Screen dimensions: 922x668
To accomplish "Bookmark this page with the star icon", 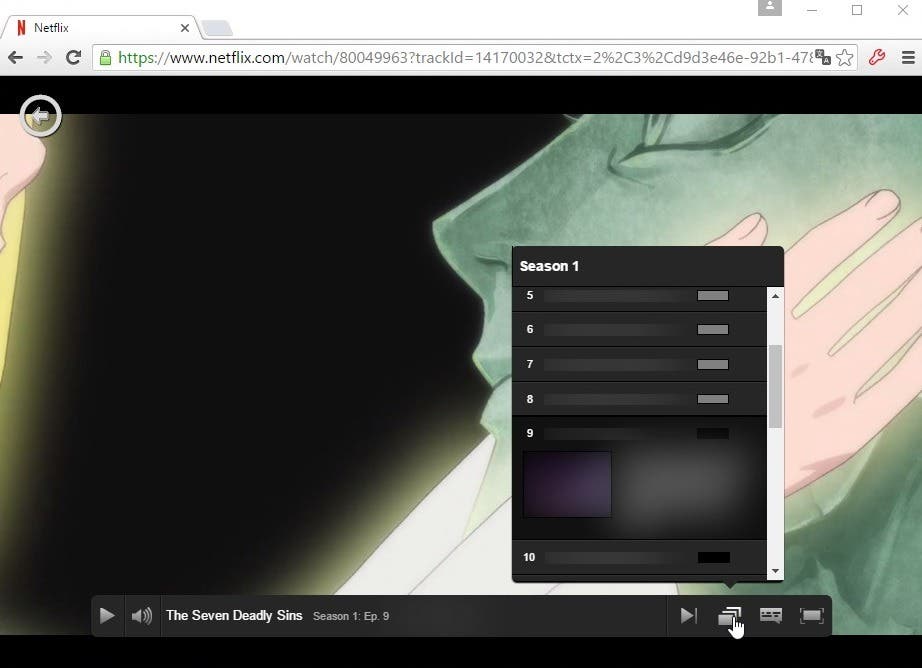I will pyautogui.click(x=844, y=58).
